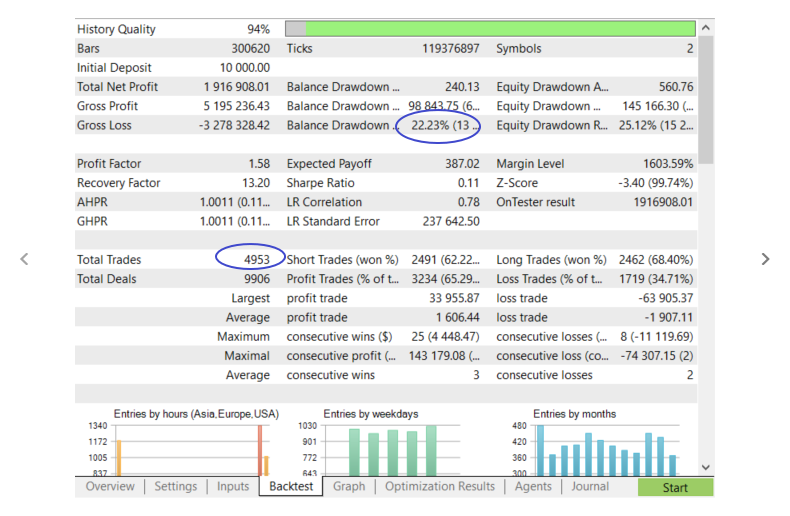Select Recovery Factor value 13.20
The width and height of the screenshot is (790, 516).
tap(256, 183)
